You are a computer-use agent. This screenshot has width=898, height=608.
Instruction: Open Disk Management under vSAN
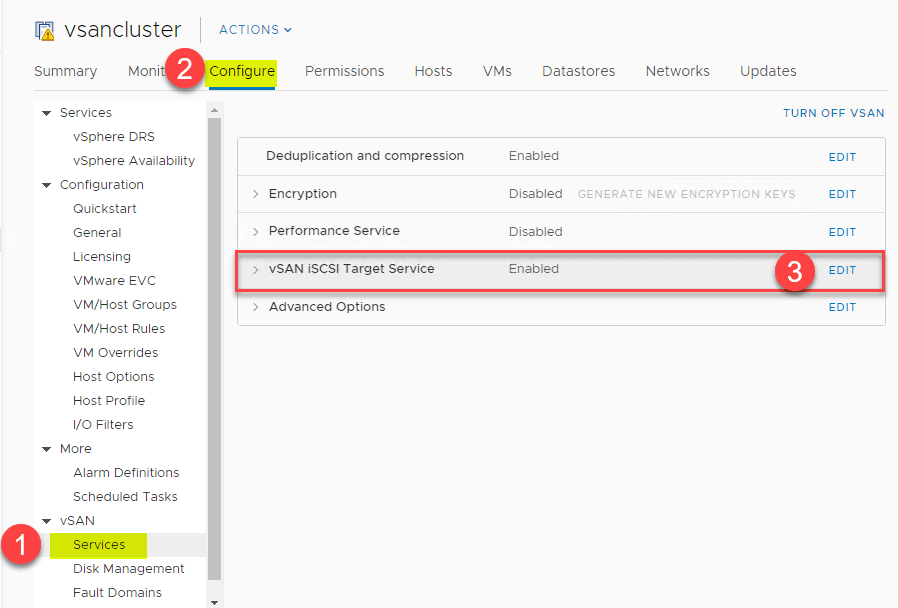(128, 569)
